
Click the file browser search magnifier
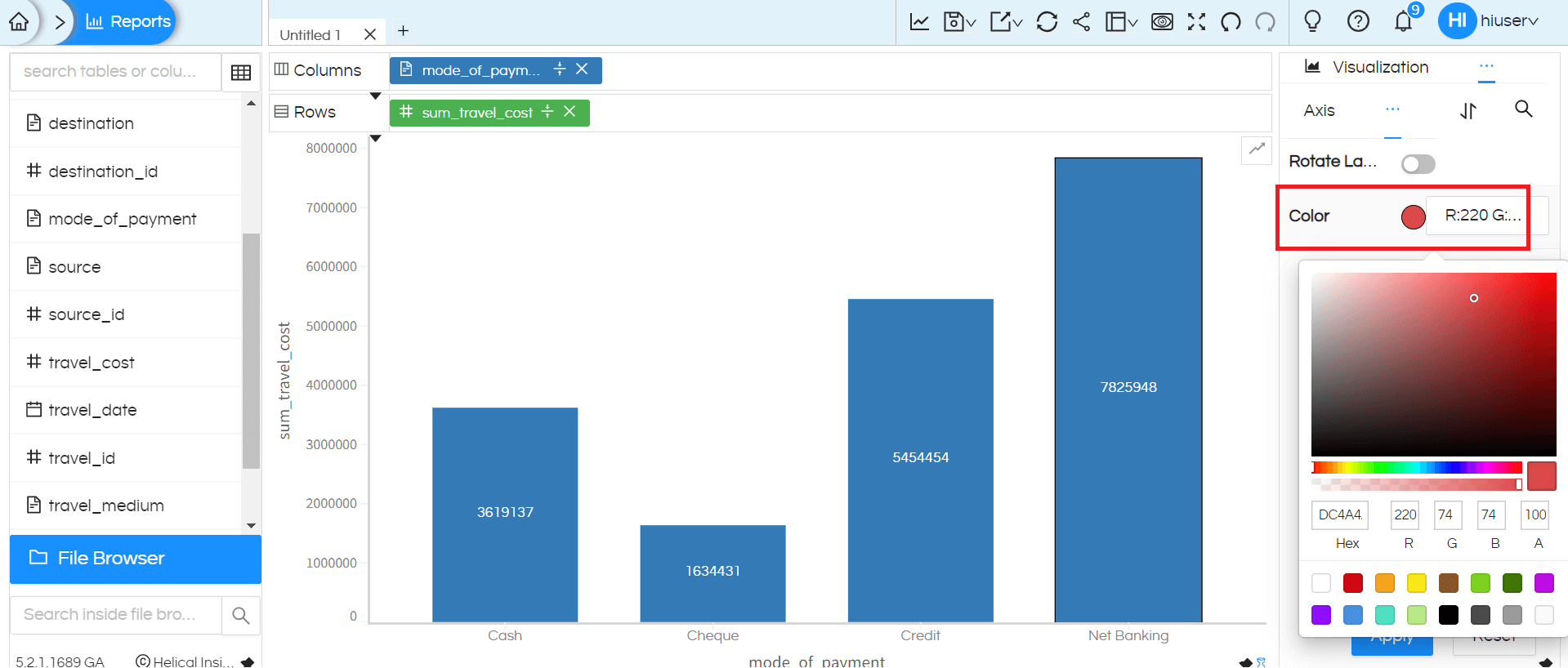[241, 615]
